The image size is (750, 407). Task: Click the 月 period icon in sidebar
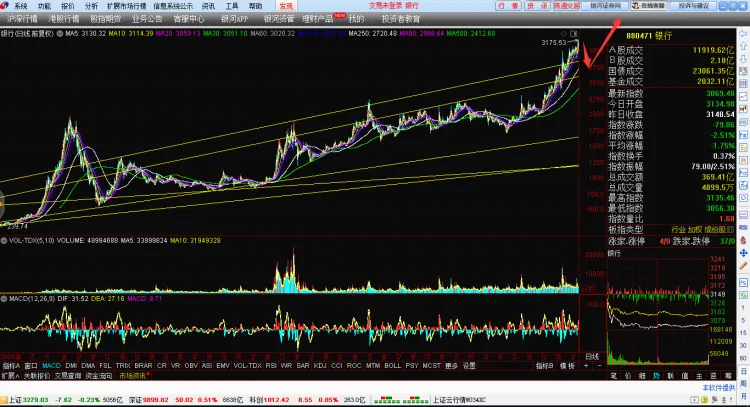click(x=743, y=396)
